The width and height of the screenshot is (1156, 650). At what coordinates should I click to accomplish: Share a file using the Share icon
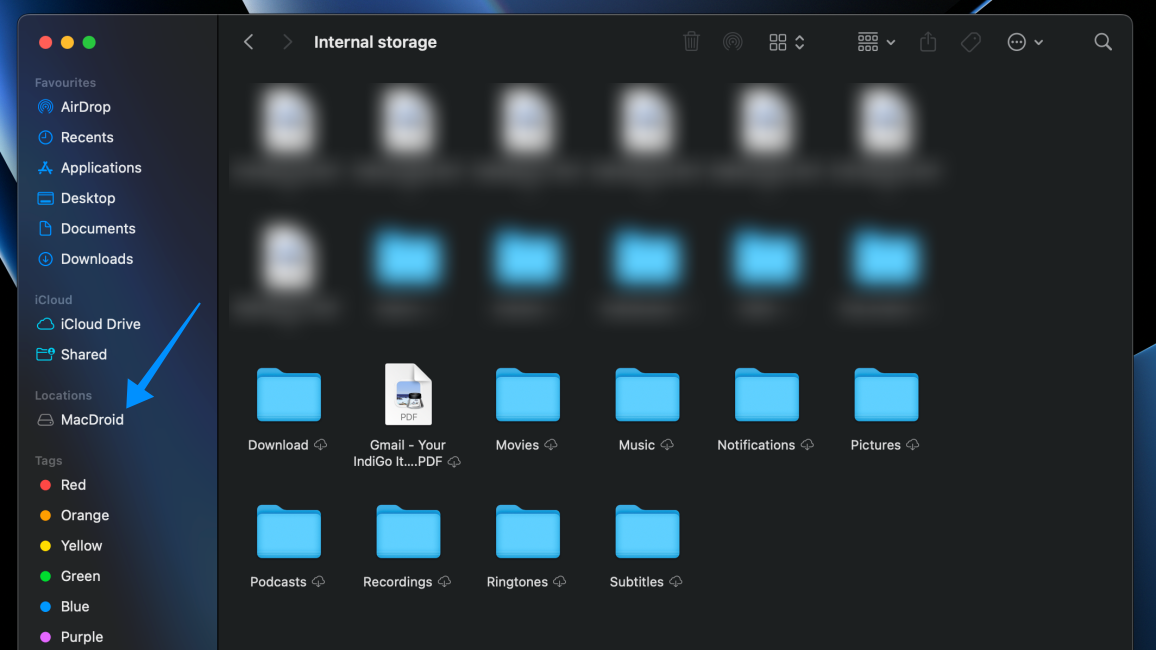[927, 42]
